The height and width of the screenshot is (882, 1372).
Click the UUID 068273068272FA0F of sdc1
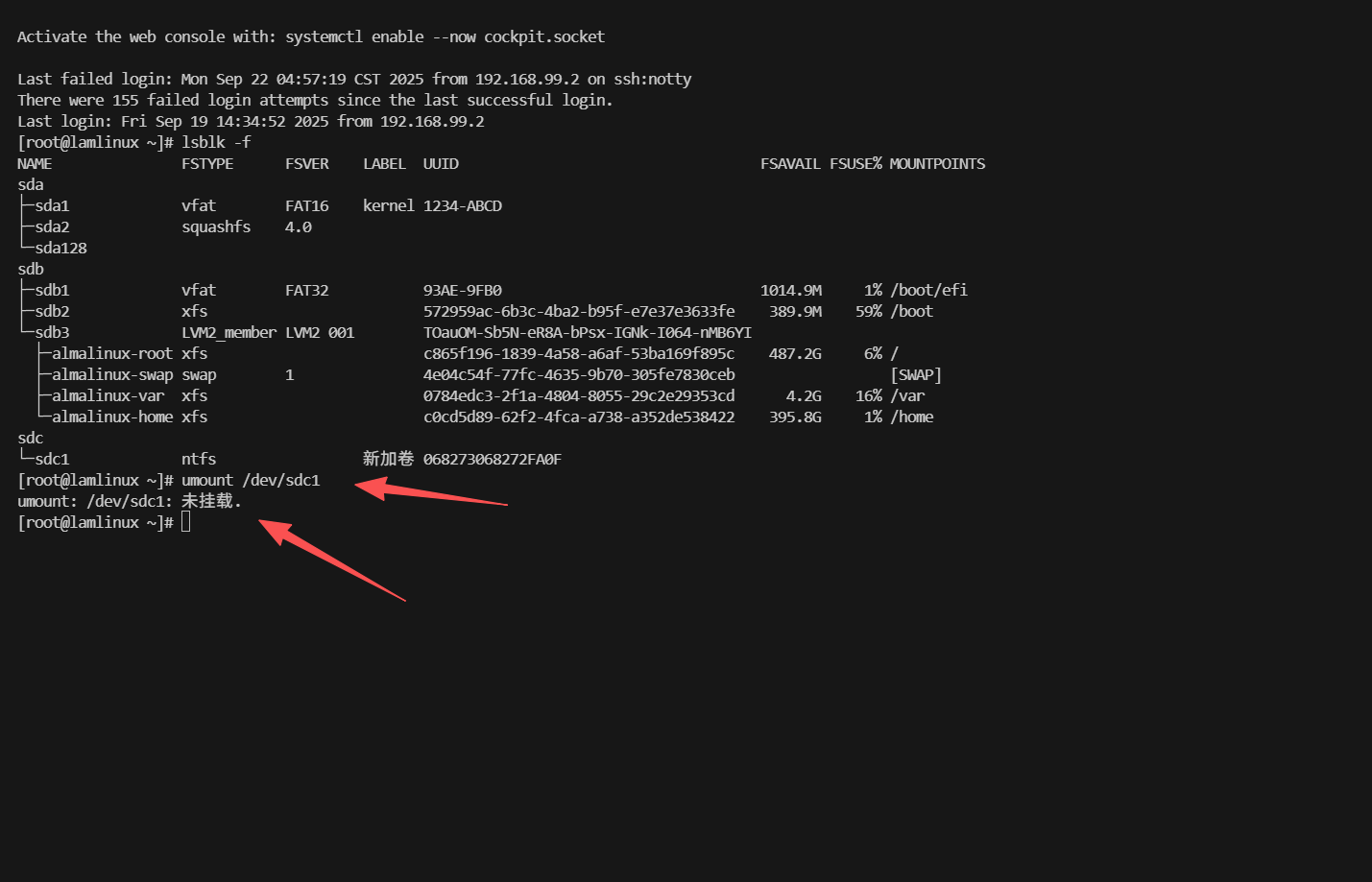(492, 459)
